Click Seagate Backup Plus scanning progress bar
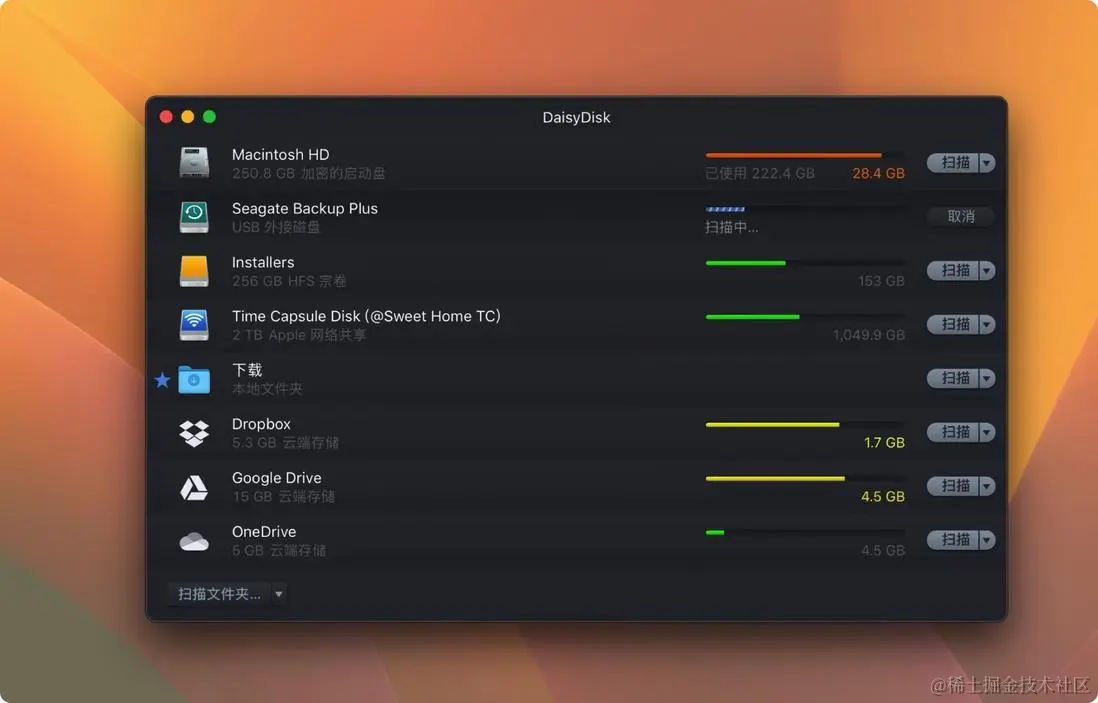Screen dimensions: 1098x703 click(725, 209)
